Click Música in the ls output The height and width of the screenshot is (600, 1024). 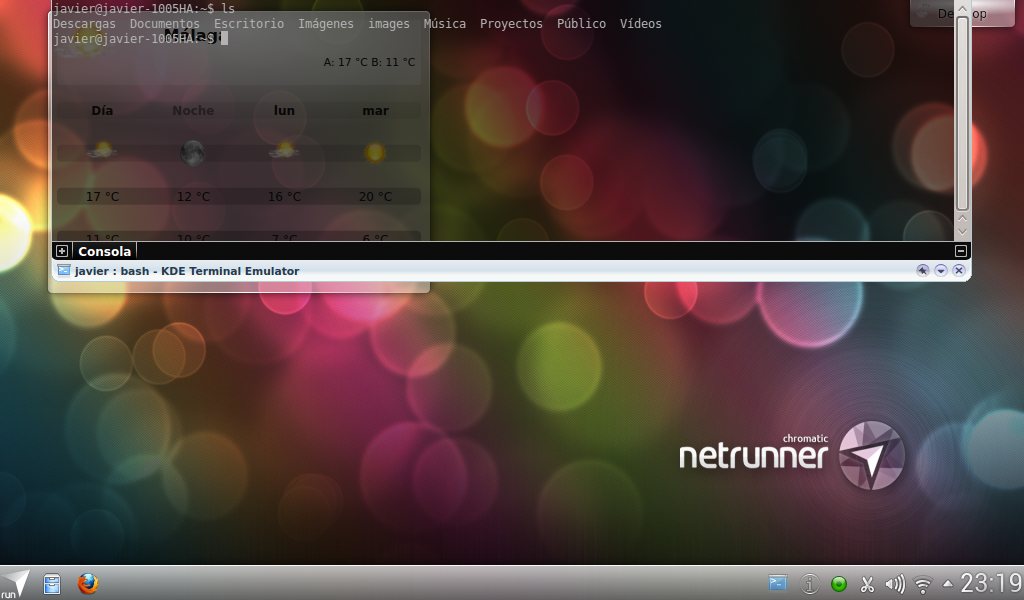click(444, 24)
